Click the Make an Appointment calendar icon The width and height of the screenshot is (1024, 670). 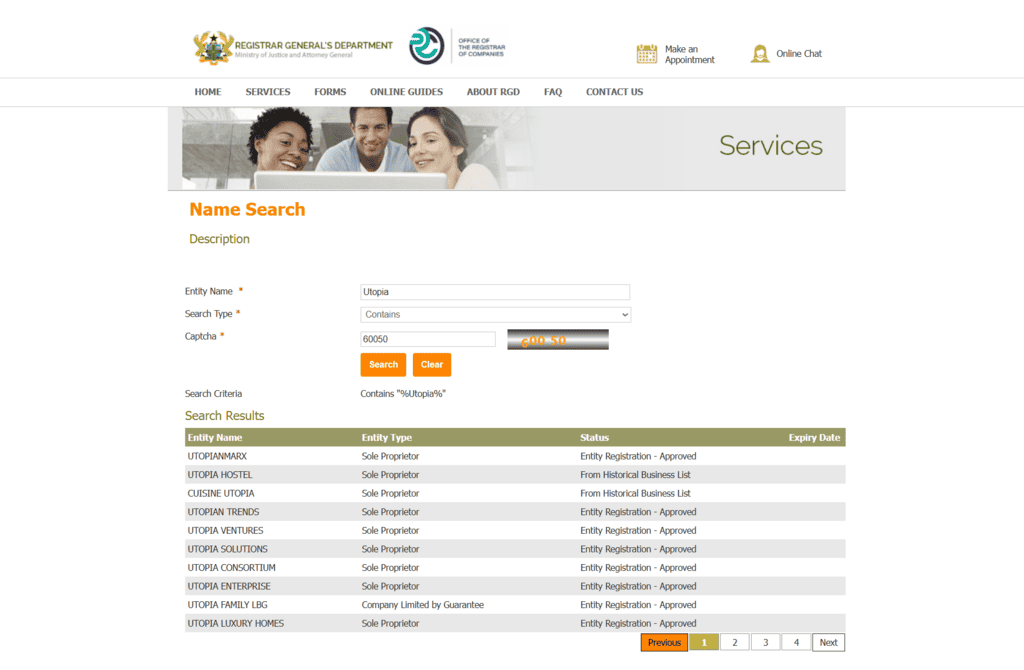(x=647, y=54)
